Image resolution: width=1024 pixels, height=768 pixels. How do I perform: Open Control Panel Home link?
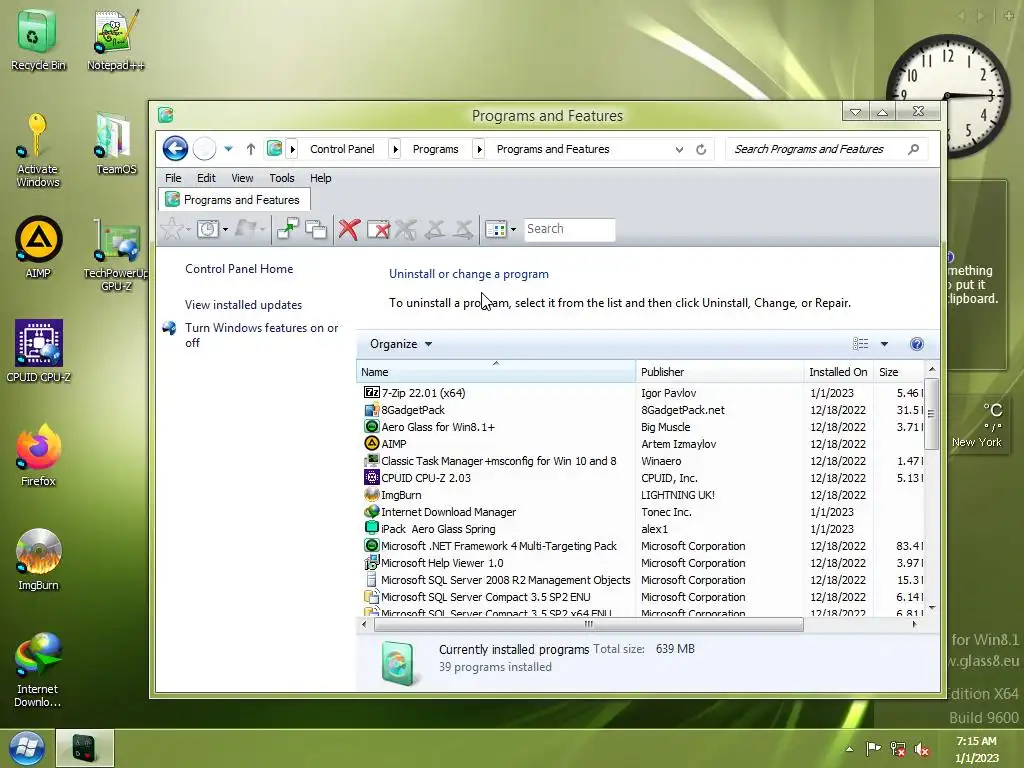coord(239,268)
